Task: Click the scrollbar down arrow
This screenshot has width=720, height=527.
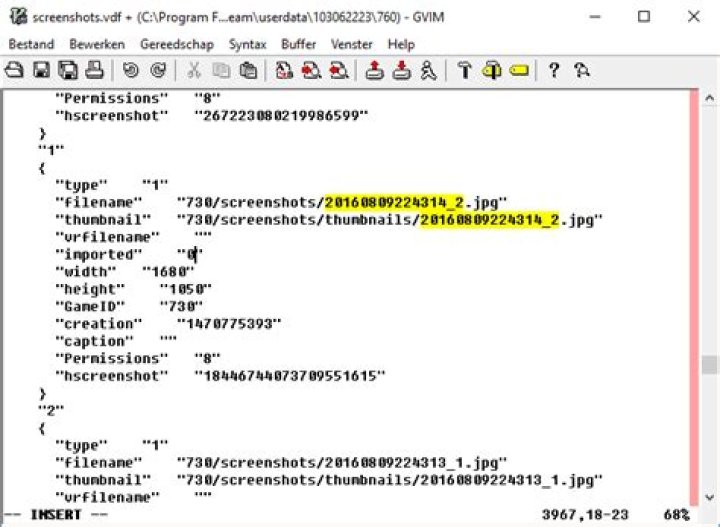Action: [709, 498]
